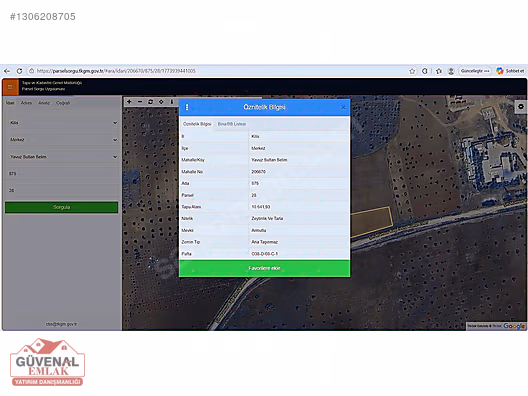Click the yellow highlighted parcel on map
528x396 pixels.
tap(371, 222)
